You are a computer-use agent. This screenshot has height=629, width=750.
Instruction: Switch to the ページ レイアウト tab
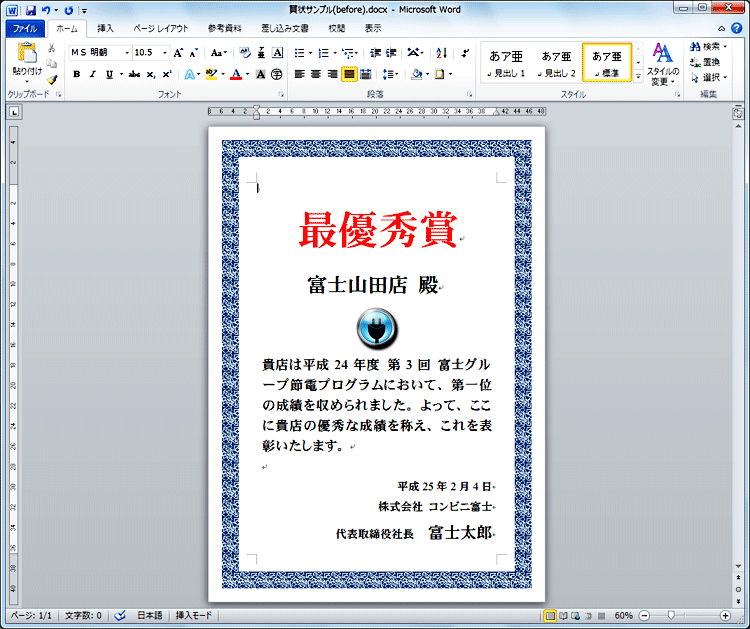coord(161,29)
